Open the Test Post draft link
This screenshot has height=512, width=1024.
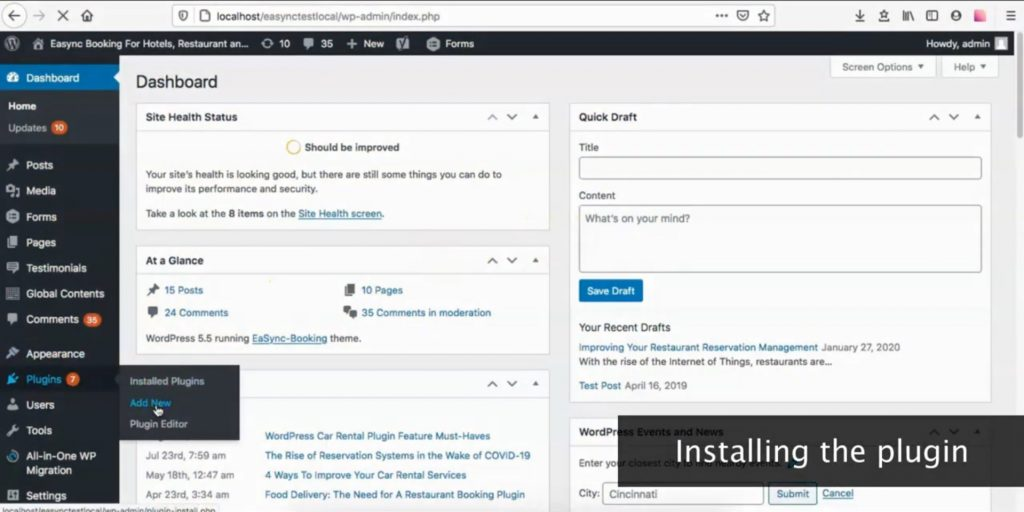[x=600, y=385]
